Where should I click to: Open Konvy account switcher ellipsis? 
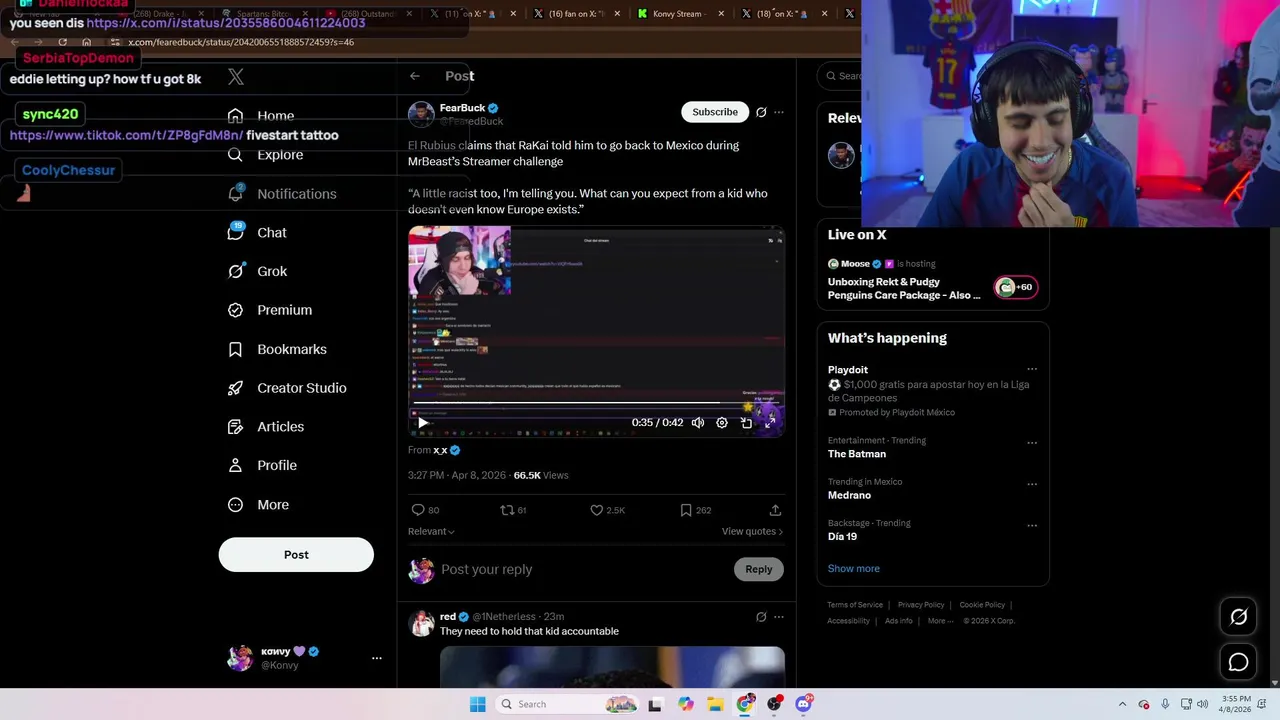tap(377, 658)
